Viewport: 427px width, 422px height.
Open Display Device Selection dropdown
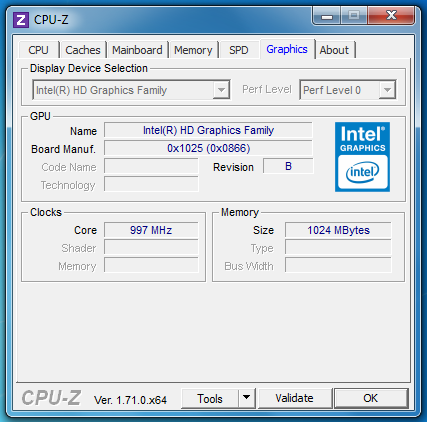131,90
